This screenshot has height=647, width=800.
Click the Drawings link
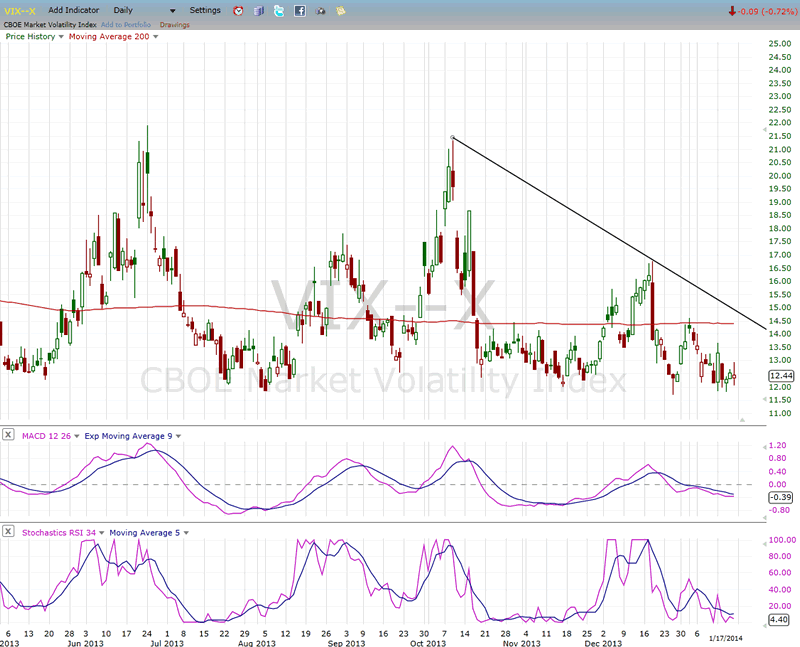[177, 23]
